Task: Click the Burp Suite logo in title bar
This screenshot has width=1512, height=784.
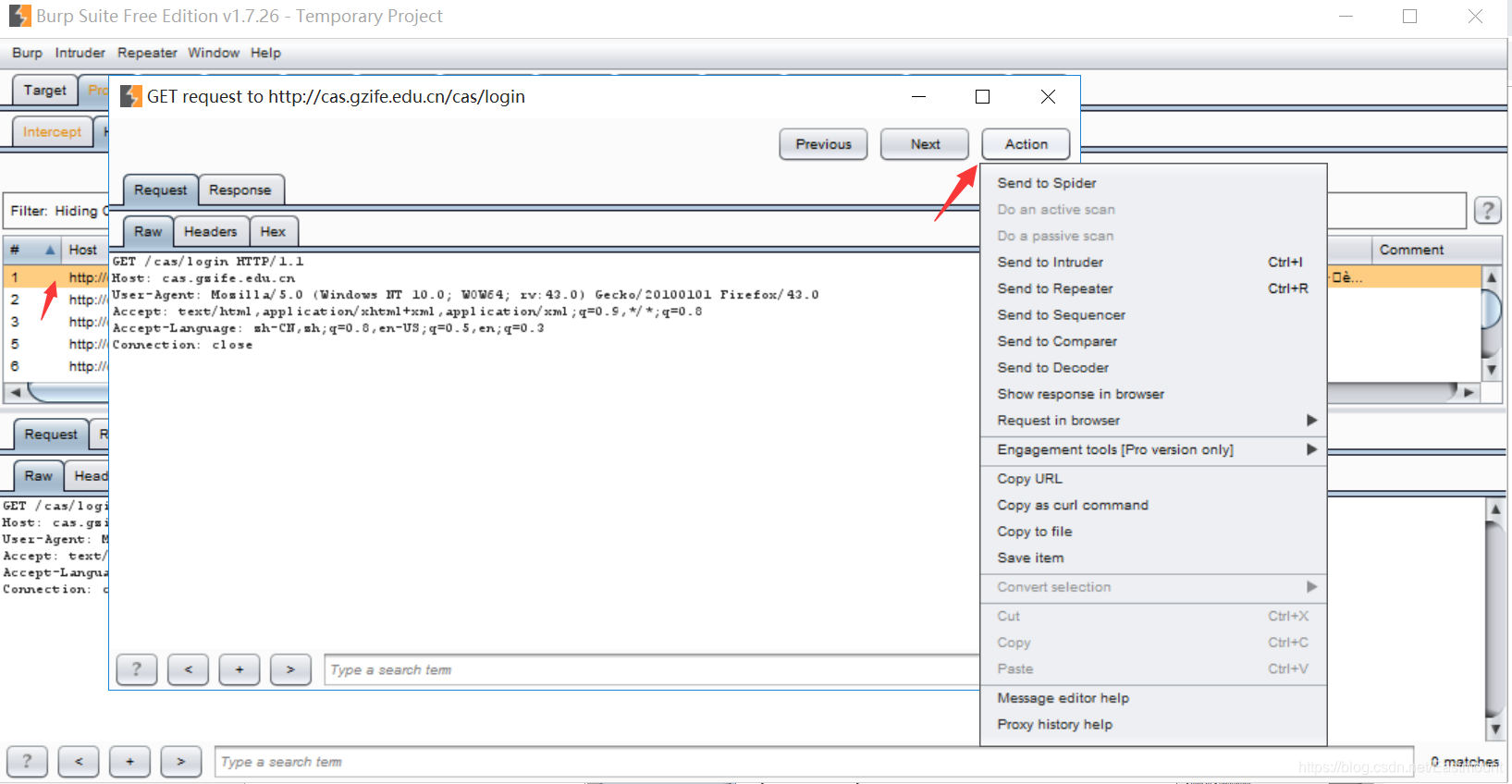Action: click(x=19, y=16)
